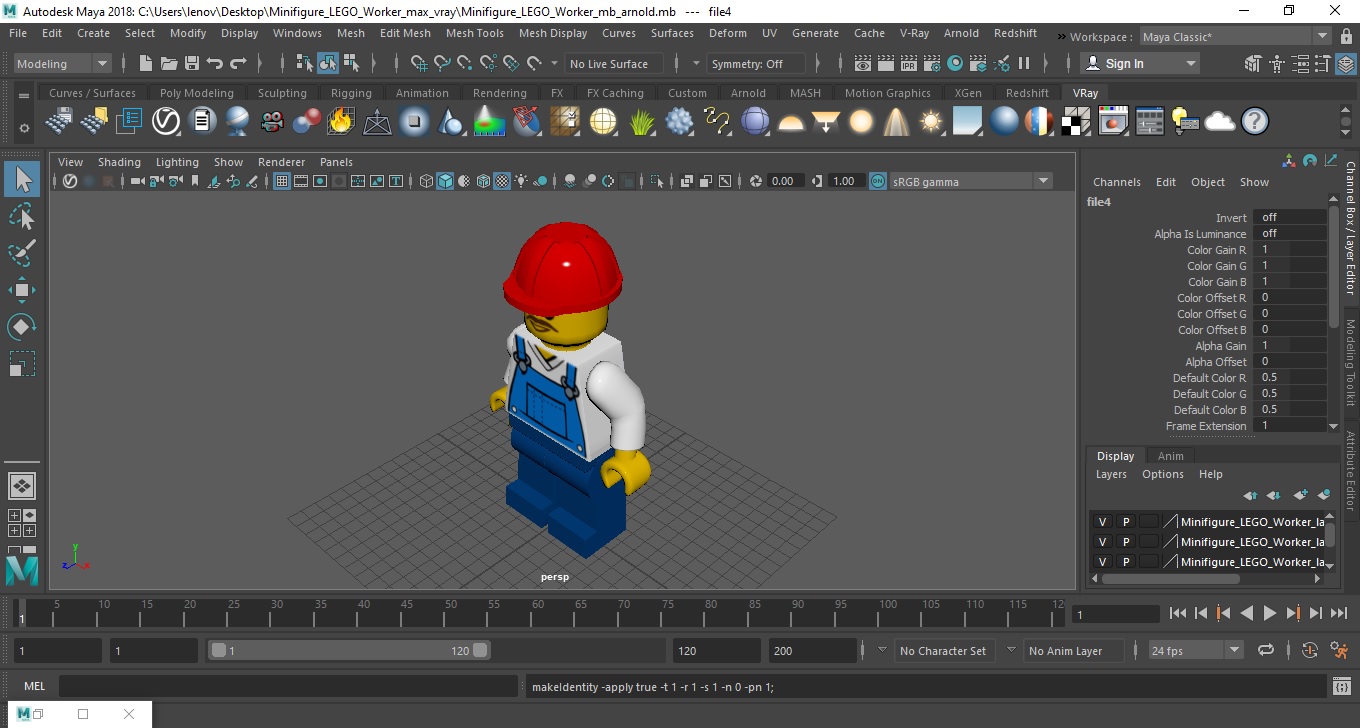Toggle snap to points icon

click(x=466, y=64)
